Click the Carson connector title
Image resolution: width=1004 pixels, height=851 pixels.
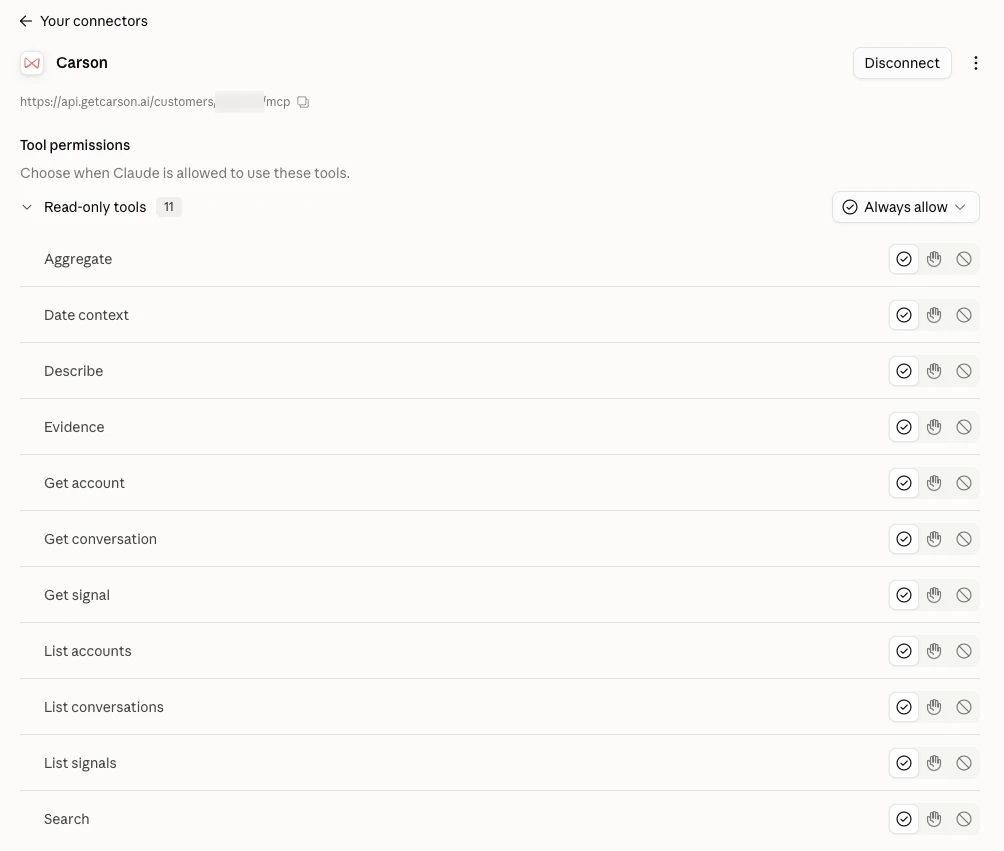click(82, 63)
